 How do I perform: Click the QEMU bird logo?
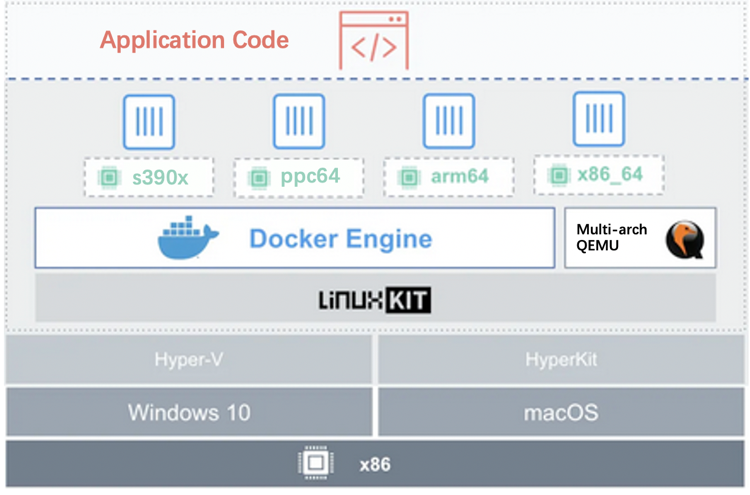coord(685,239)
